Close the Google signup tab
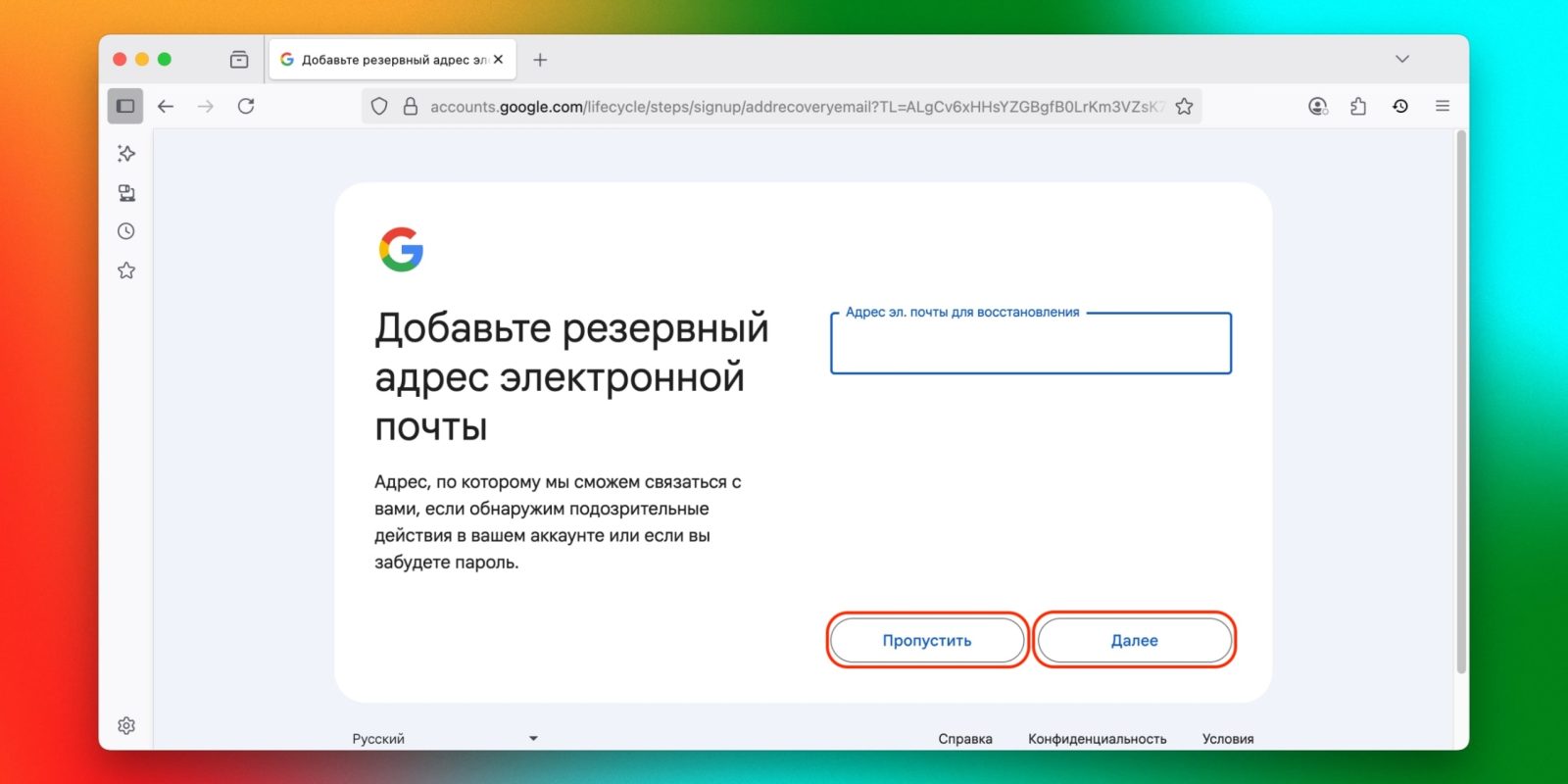The image size is (1568, 784). (498, 60)
